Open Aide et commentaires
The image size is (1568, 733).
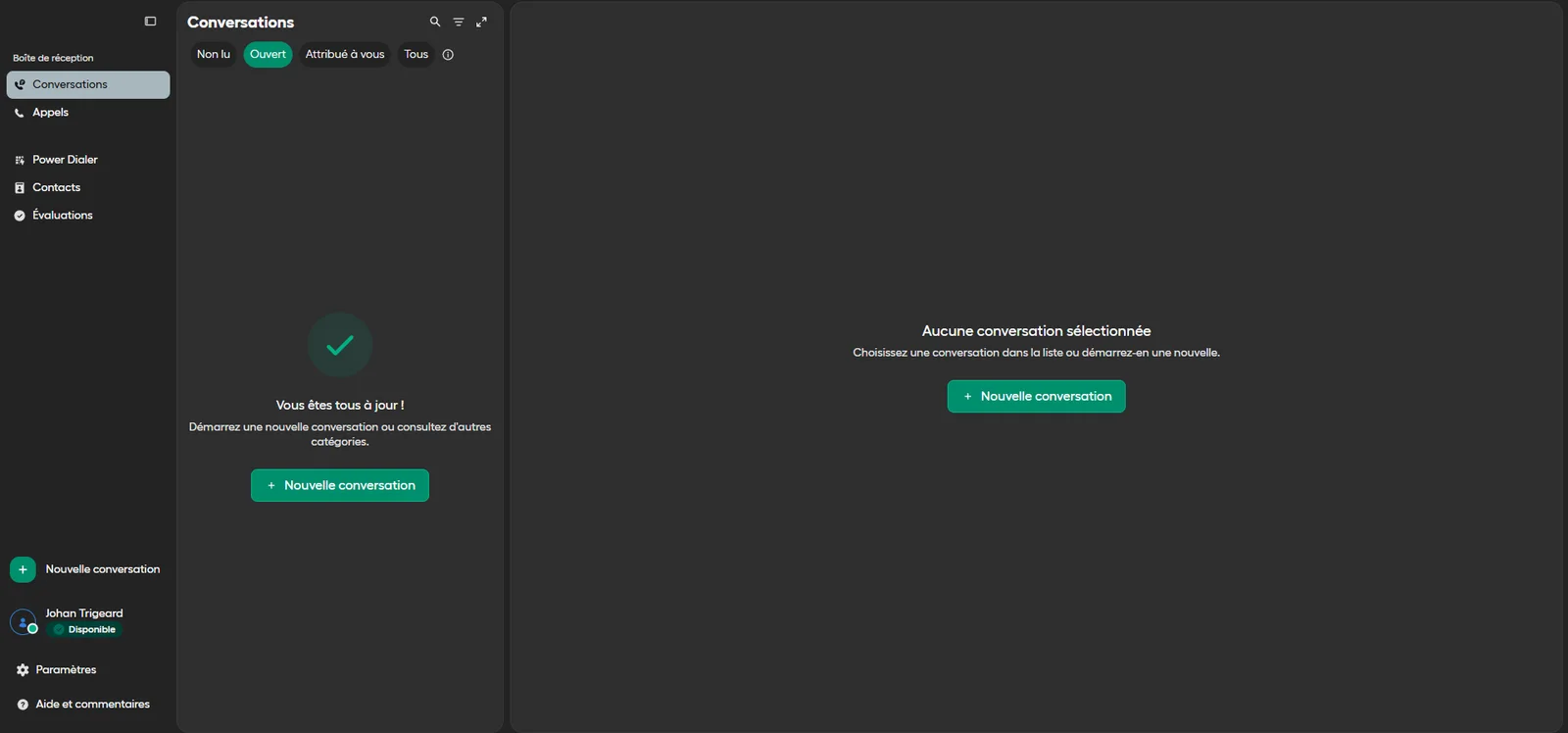[x=88, y=705]
